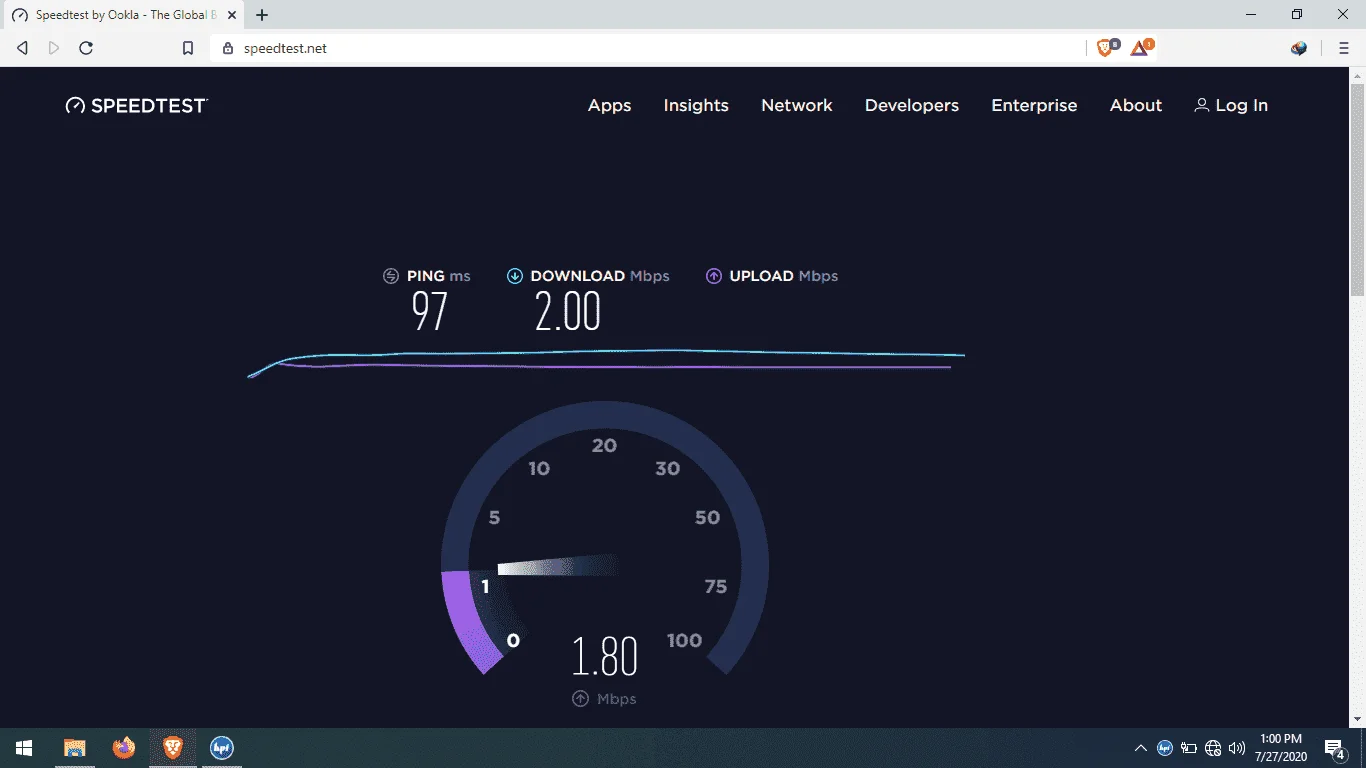Open the Brave hamburger menu
The width and height of the screenshot is (1366, 768).
click(1343, 48)
